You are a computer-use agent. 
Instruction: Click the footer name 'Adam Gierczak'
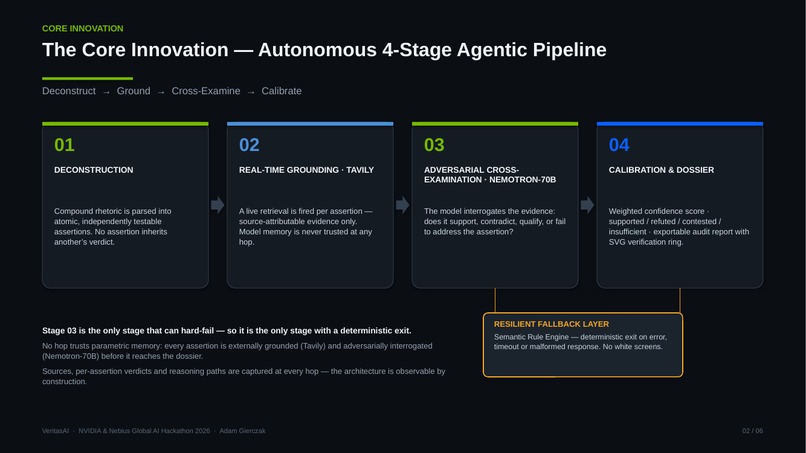click(243, 431)
